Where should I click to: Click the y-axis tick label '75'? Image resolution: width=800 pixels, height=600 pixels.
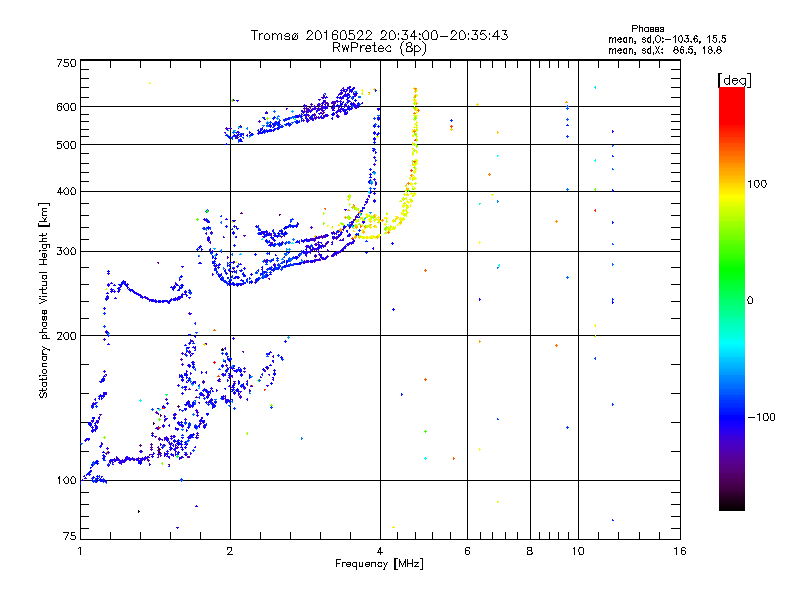[70, 536]
